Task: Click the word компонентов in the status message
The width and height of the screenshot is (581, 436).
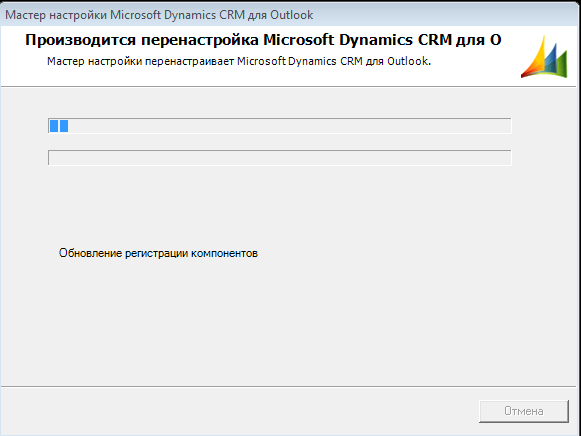Action: point(224,253)
